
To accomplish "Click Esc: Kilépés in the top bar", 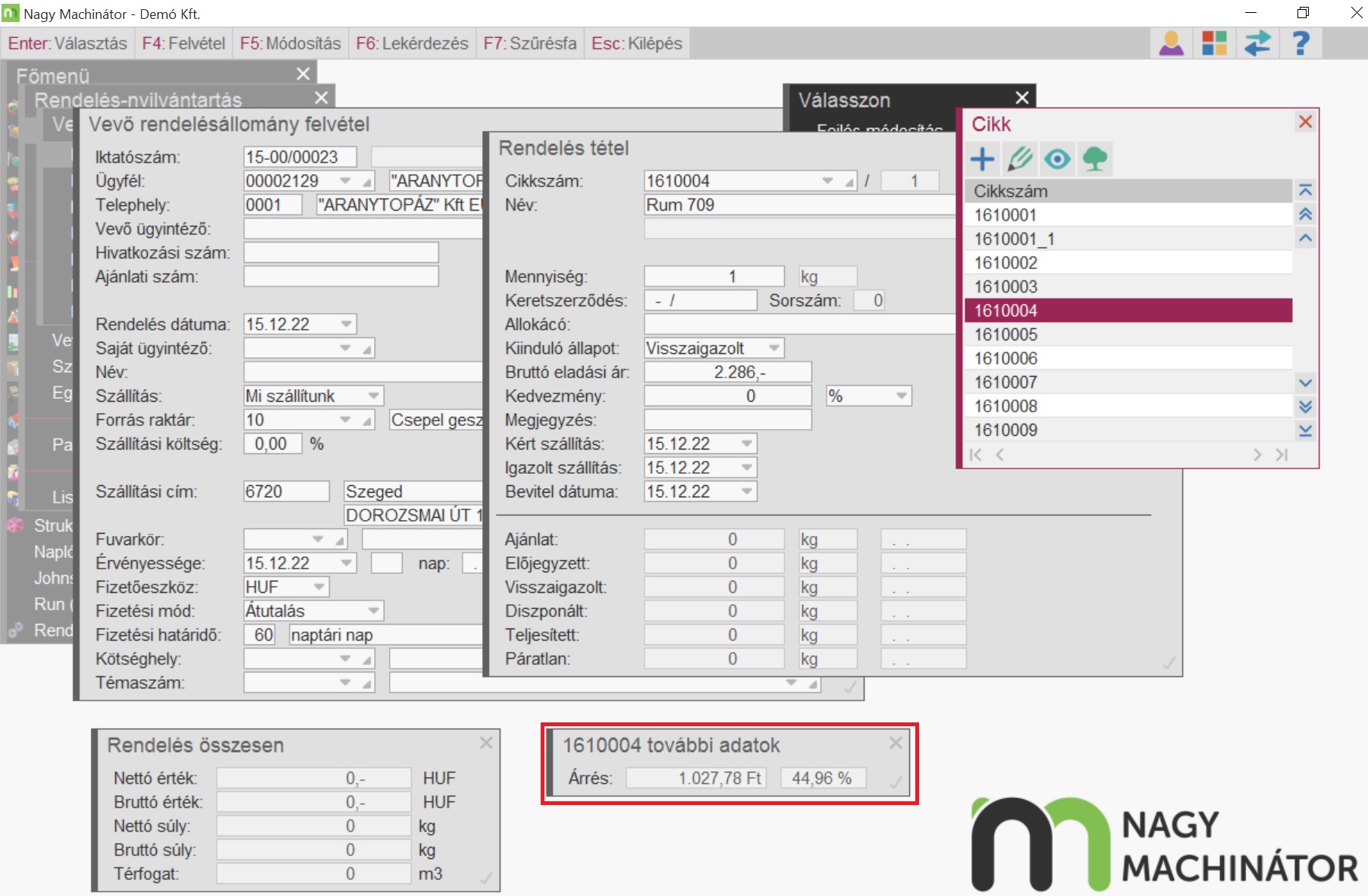I will click(x=637, y=43).
